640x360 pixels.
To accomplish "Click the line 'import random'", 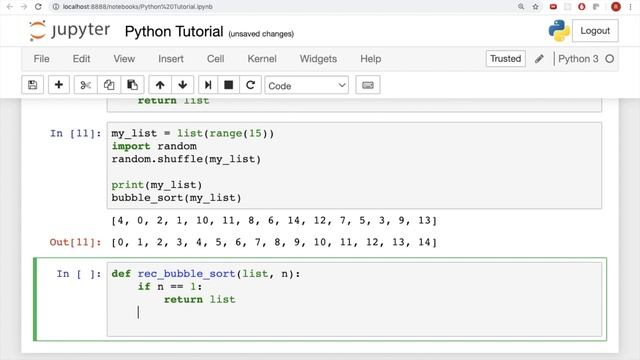I will pos(154,146).
